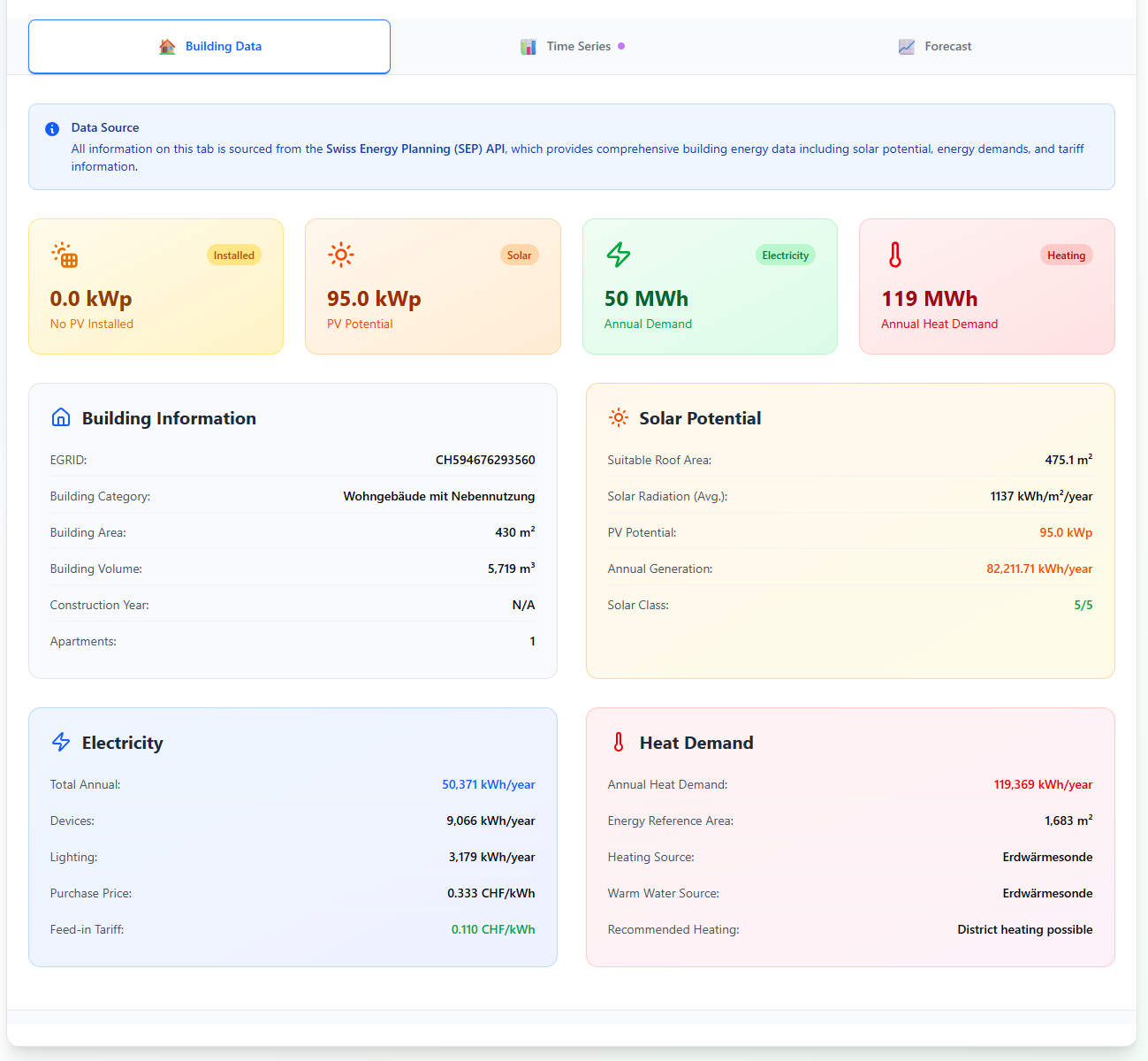Image resolution: width=1148 pixels, height=1061 pixels.
Task: Click the sun icon beside Solar Potential heading
Action: 619,417
